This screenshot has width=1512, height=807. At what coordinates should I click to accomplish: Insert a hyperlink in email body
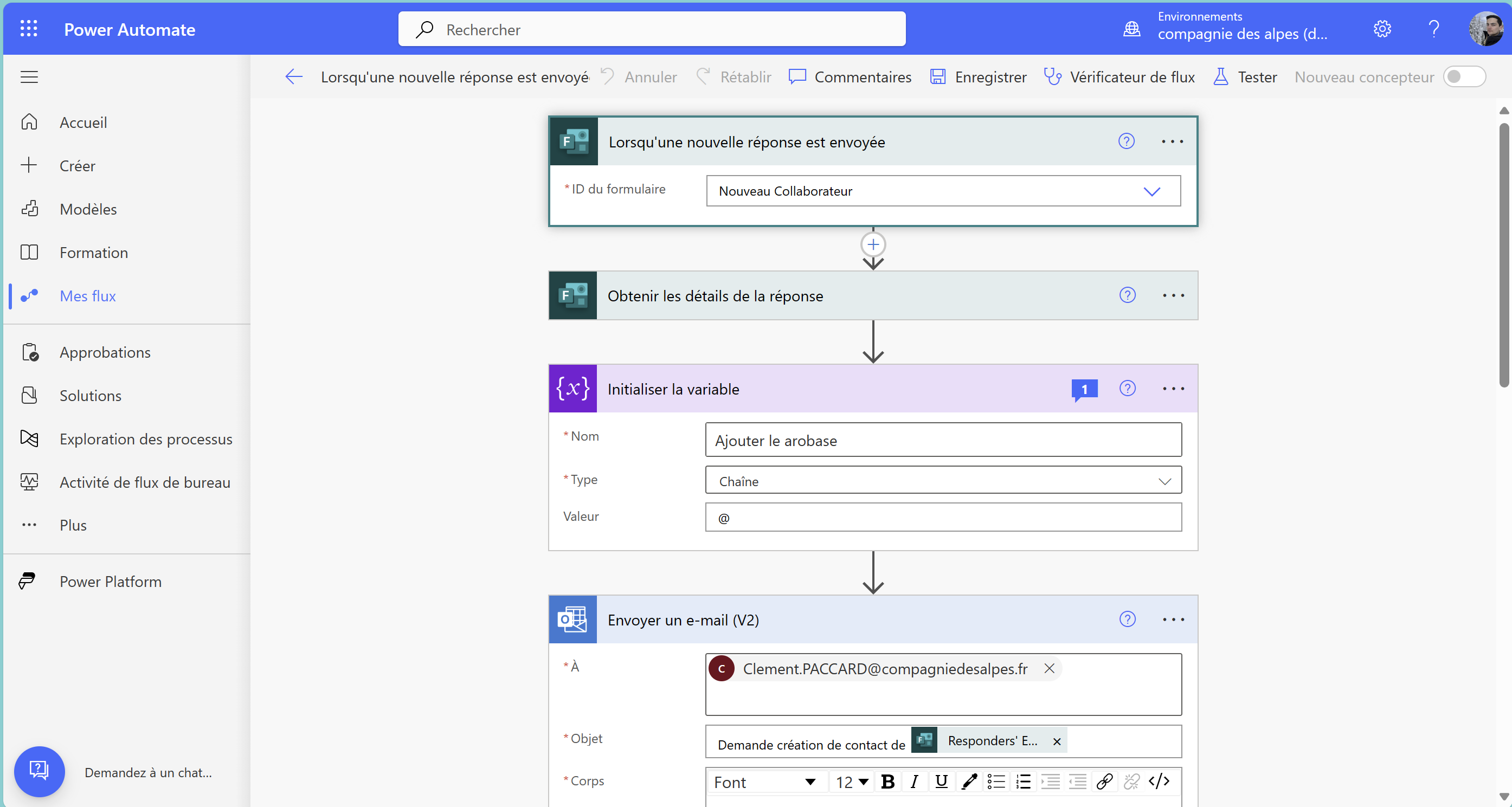point(1104,782)
